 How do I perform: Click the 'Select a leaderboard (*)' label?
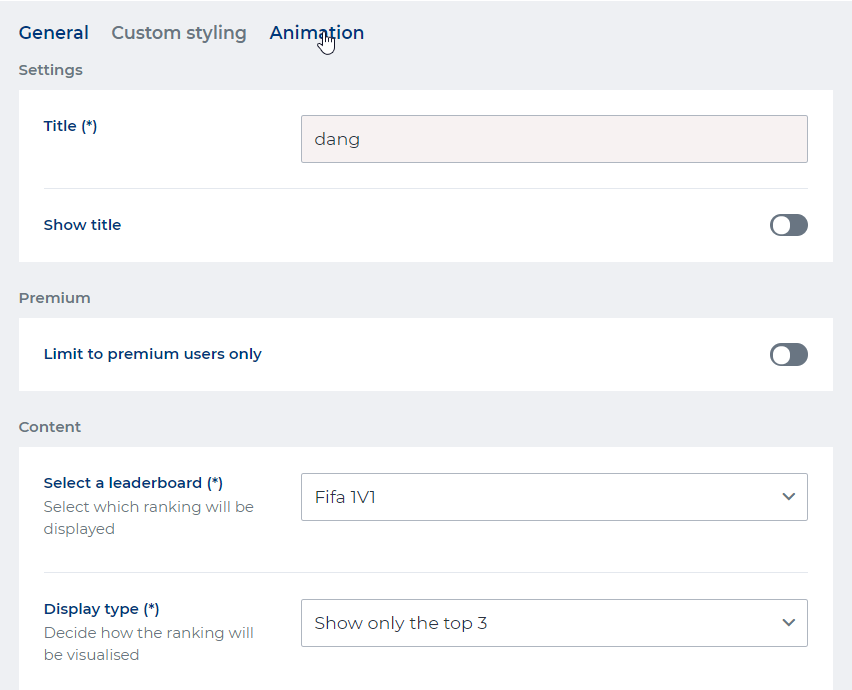[x=133, y=483]
